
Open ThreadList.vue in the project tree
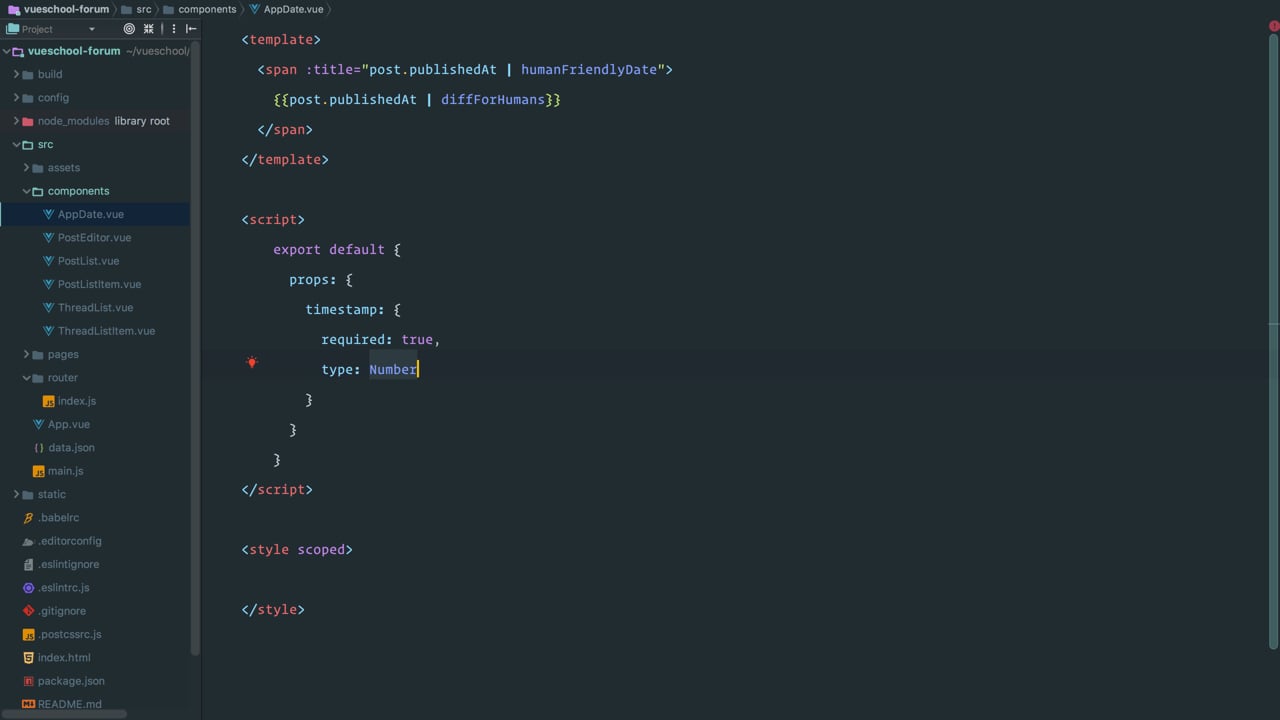(95, 308)
